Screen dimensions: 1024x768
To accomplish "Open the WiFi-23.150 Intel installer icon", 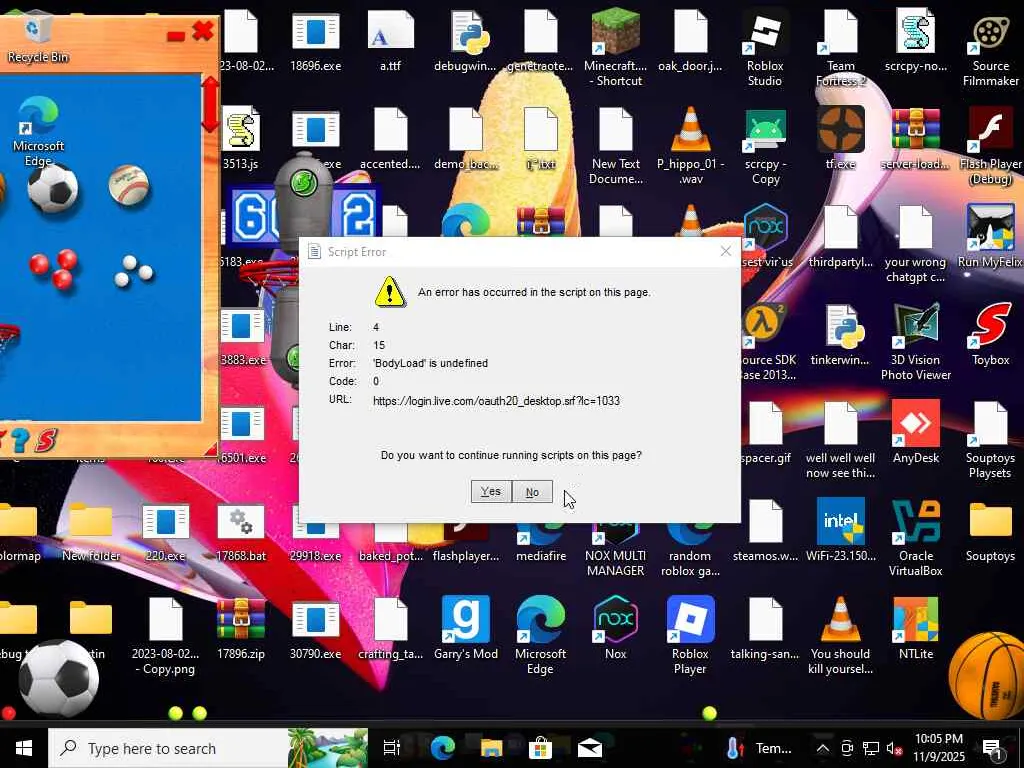I will click(x=840, y=530).
